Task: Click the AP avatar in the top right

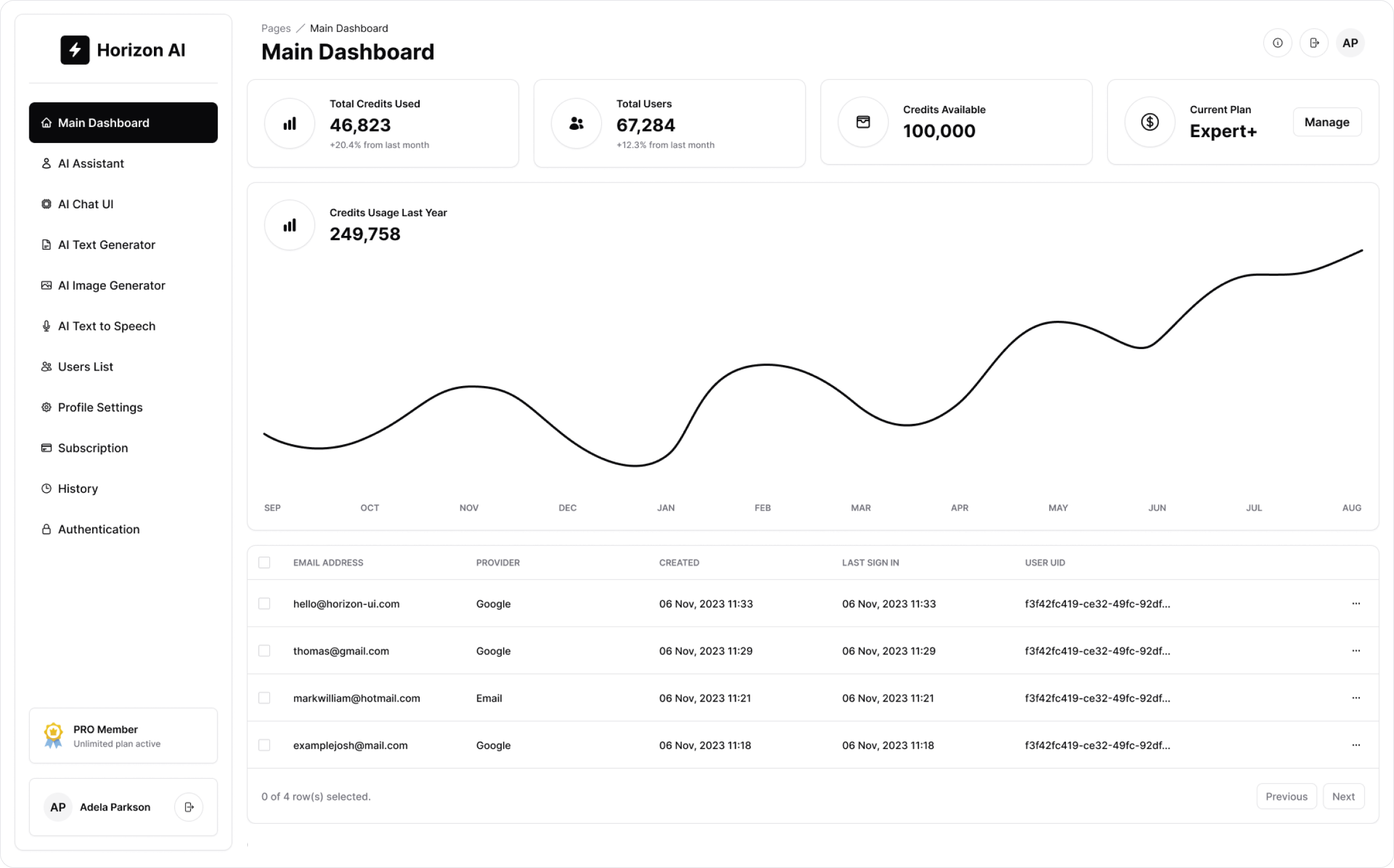Action: pyautogui.click(x=1350, y=43)
